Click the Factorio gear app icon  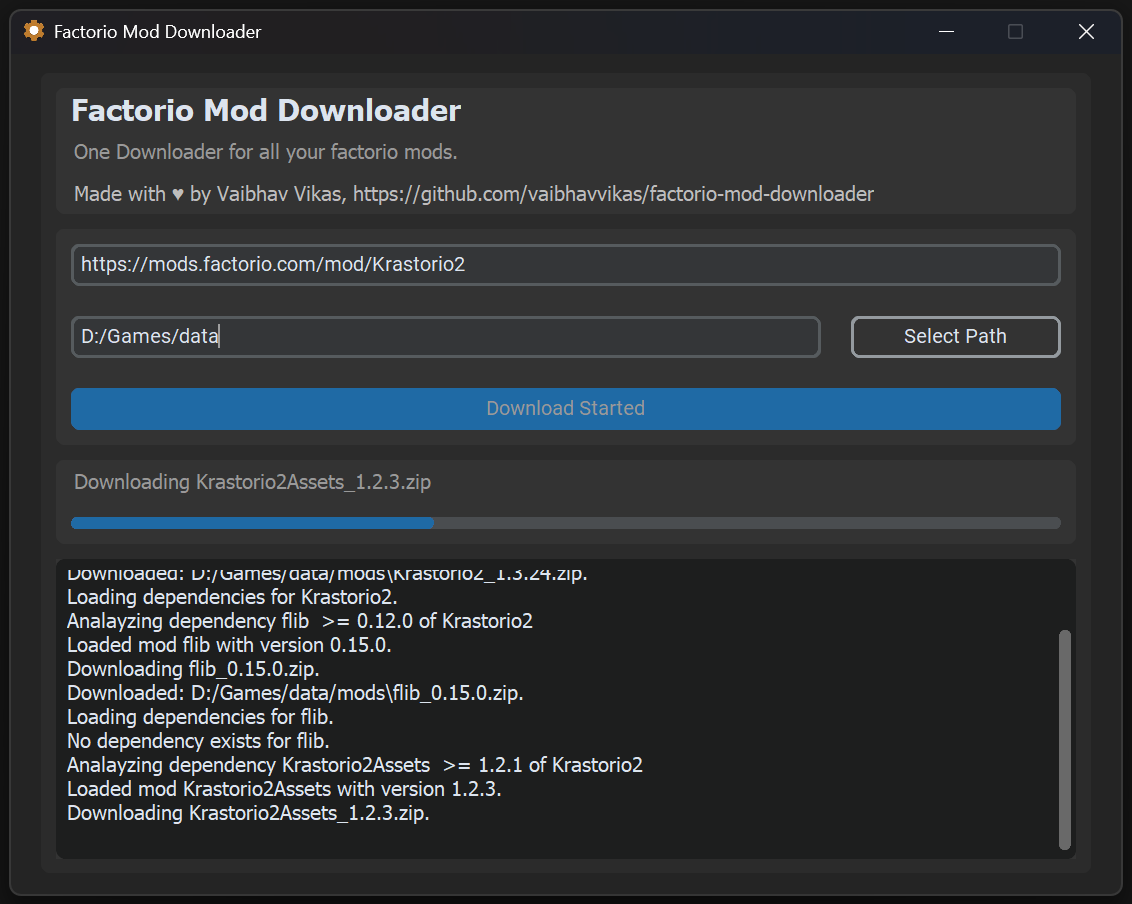tap(34, 31)
